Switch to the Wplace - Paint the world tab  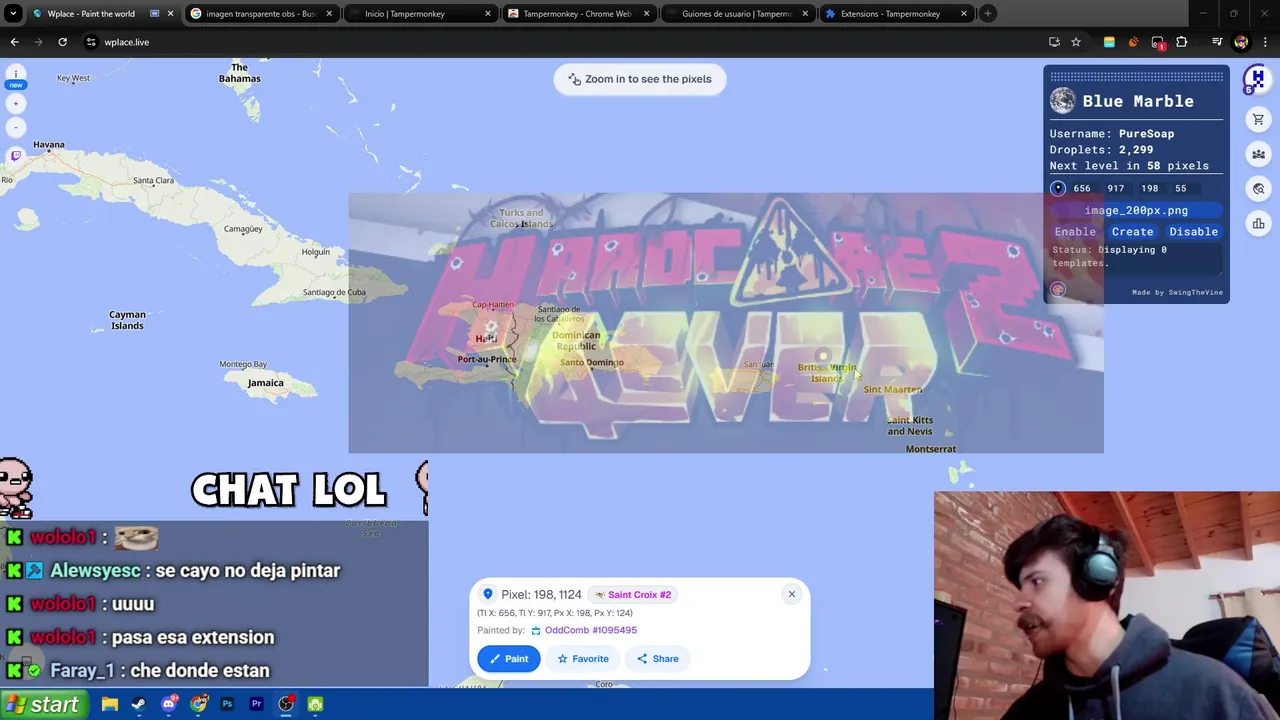[x=101, y=14]
